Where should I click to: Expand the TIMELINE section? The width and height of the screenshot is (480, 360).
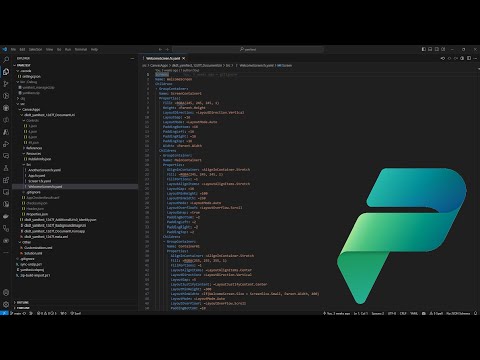[x=22, y=308]
